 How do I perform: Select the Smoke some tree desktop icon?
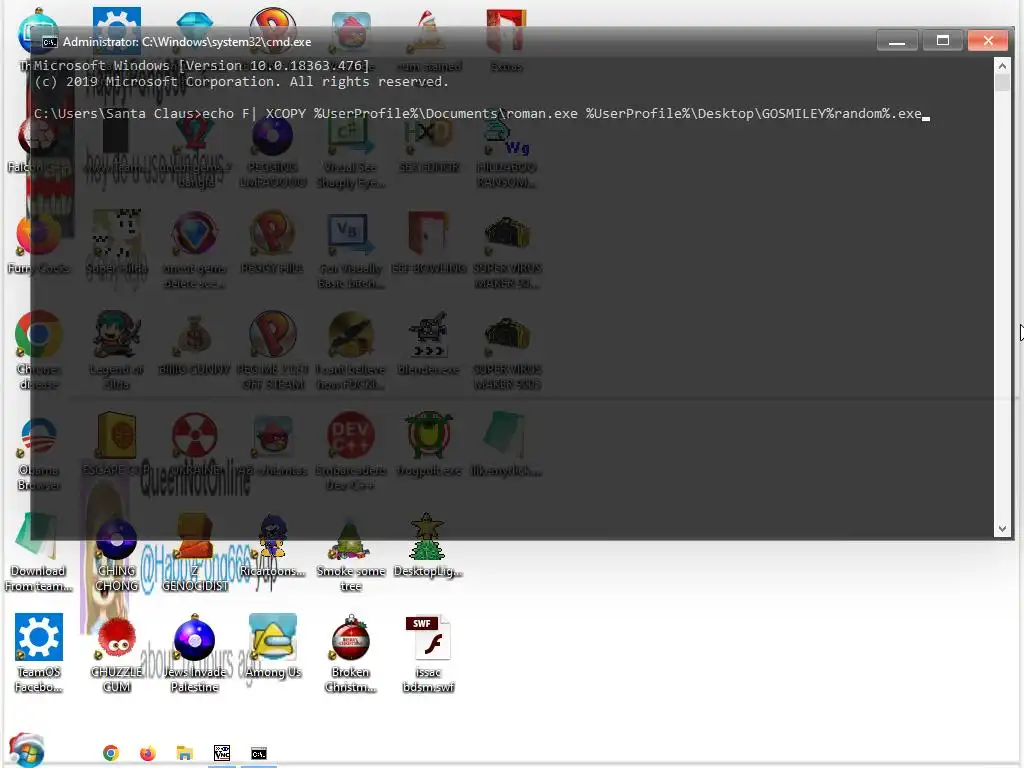coord(351,554)
